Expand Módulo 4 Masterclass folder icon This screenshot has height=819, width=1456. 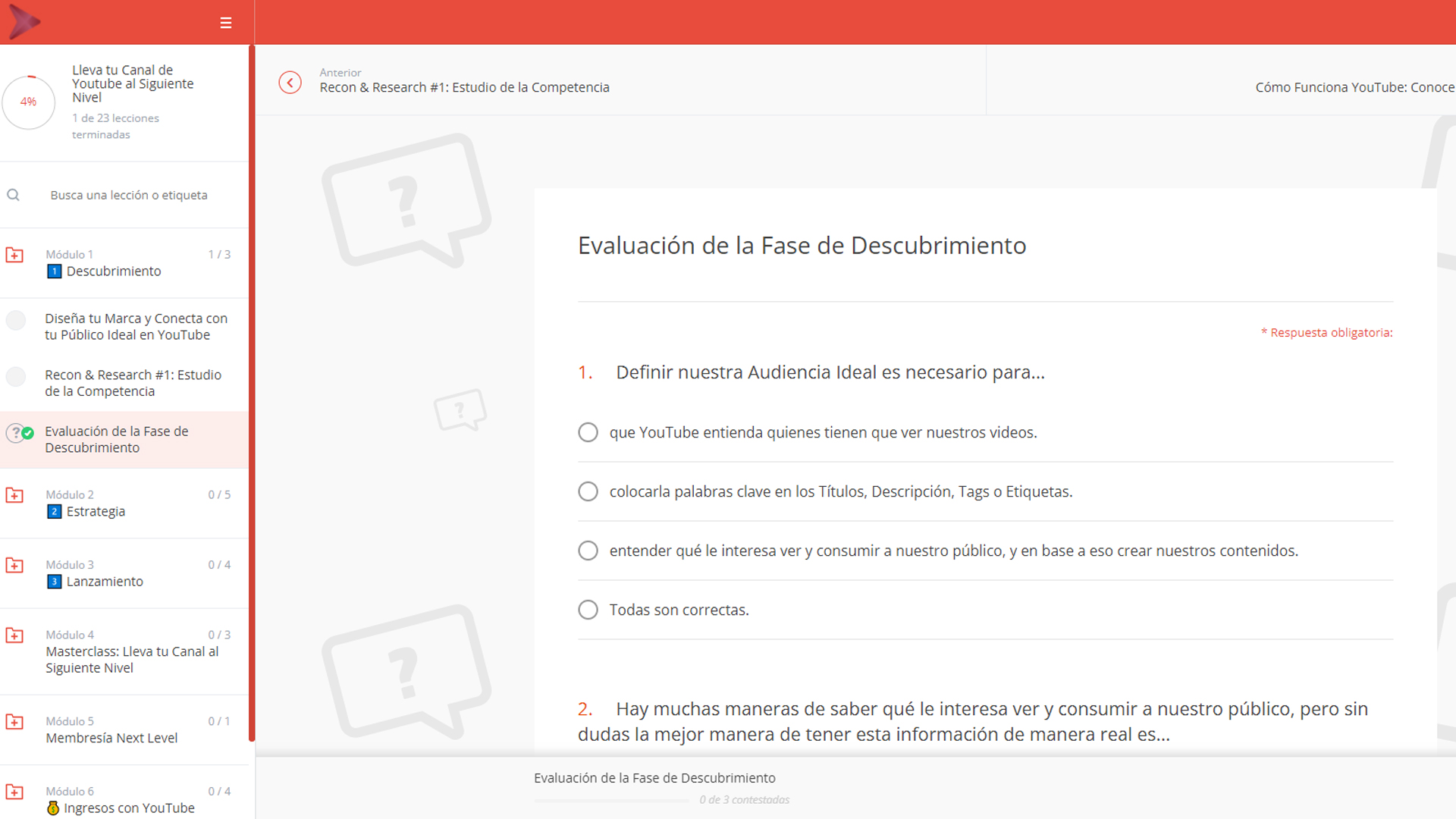click(x=14, y=635)
